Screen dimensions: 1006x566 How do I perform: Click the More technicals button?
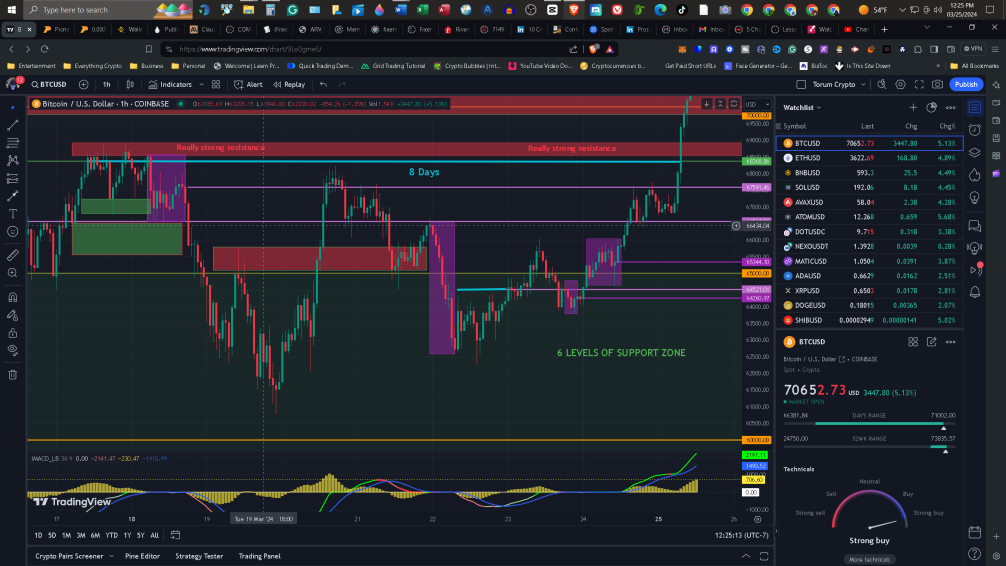pyautogui.click(x=869, y=560)
